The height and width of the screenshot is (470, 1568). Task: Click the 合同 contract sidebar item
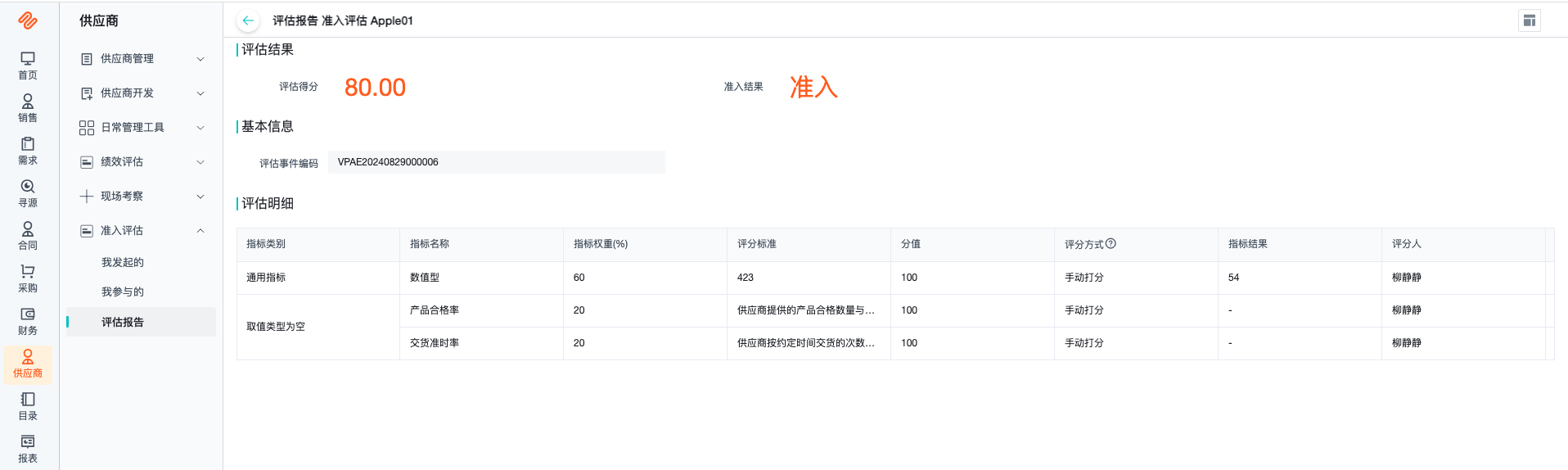[28, 235]
